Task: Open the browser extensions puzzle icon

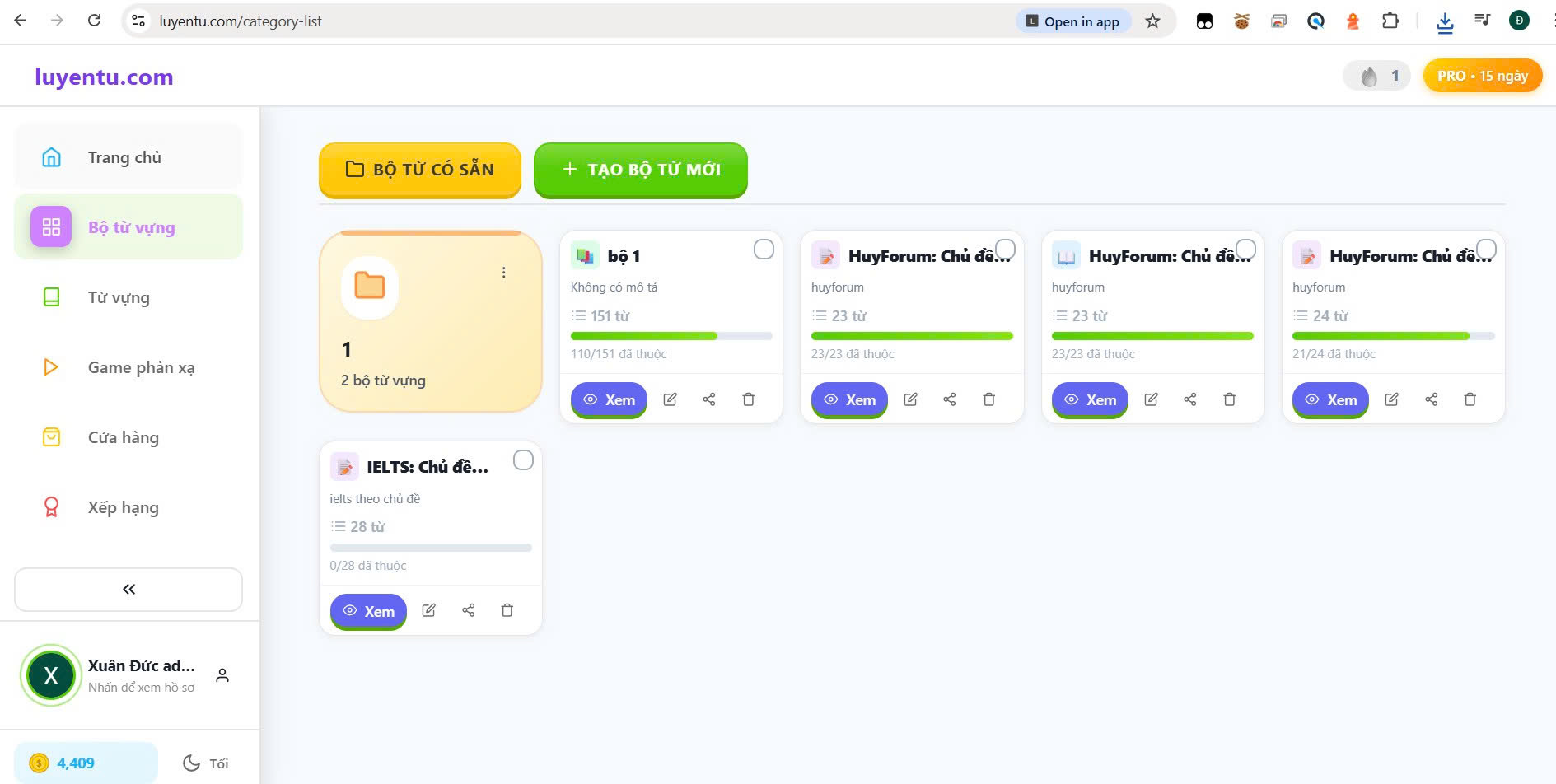Action: click(x=1390, y=21)
